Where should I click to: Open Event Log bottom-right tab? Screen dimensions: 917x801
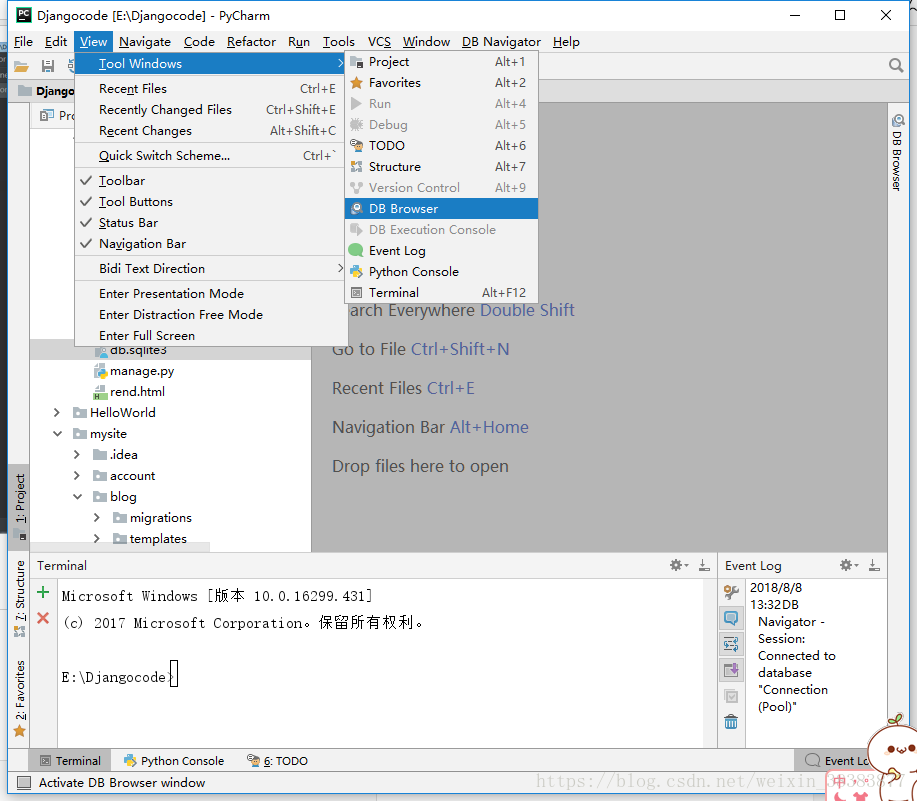pyautogui.click(x=836, y=761)
